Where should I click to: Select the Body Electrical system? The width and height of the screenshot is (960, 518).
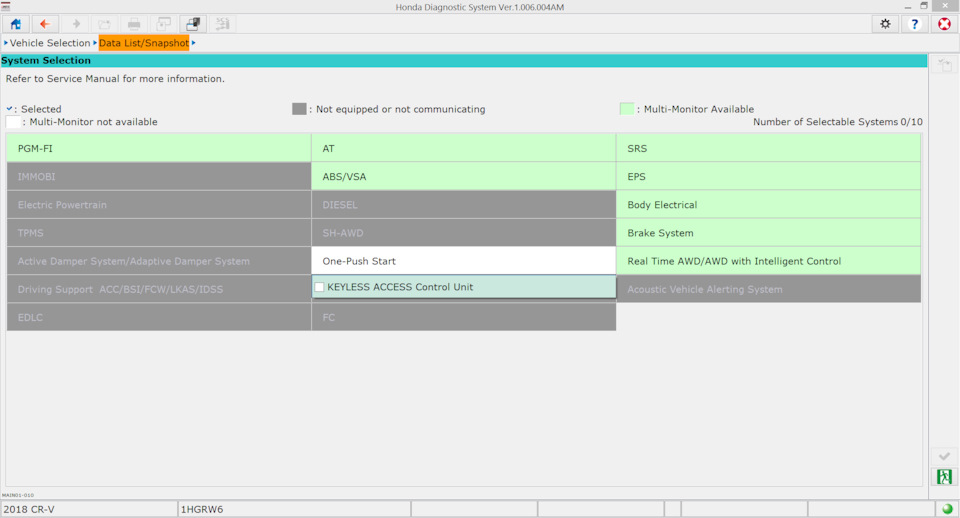768,205
